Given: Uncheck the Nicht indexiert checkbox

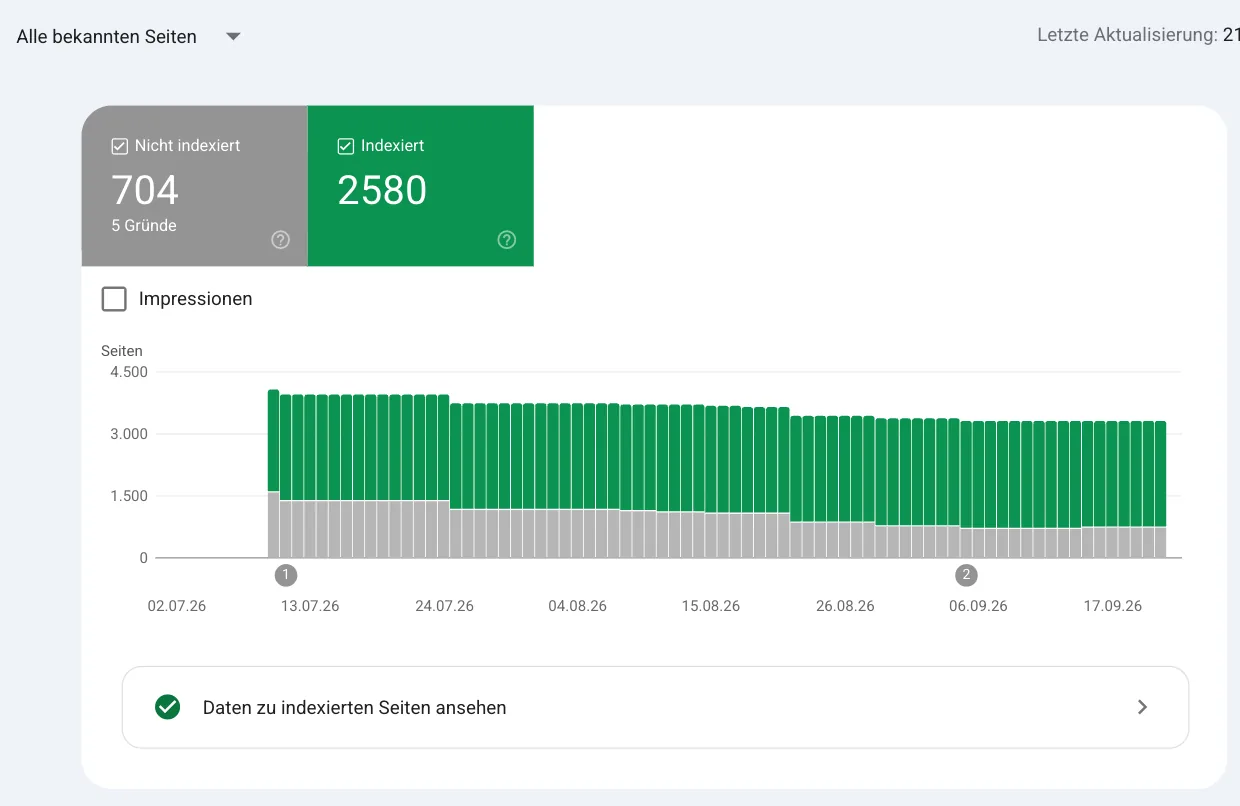Looking at the screenshot, I should point(120,146).
